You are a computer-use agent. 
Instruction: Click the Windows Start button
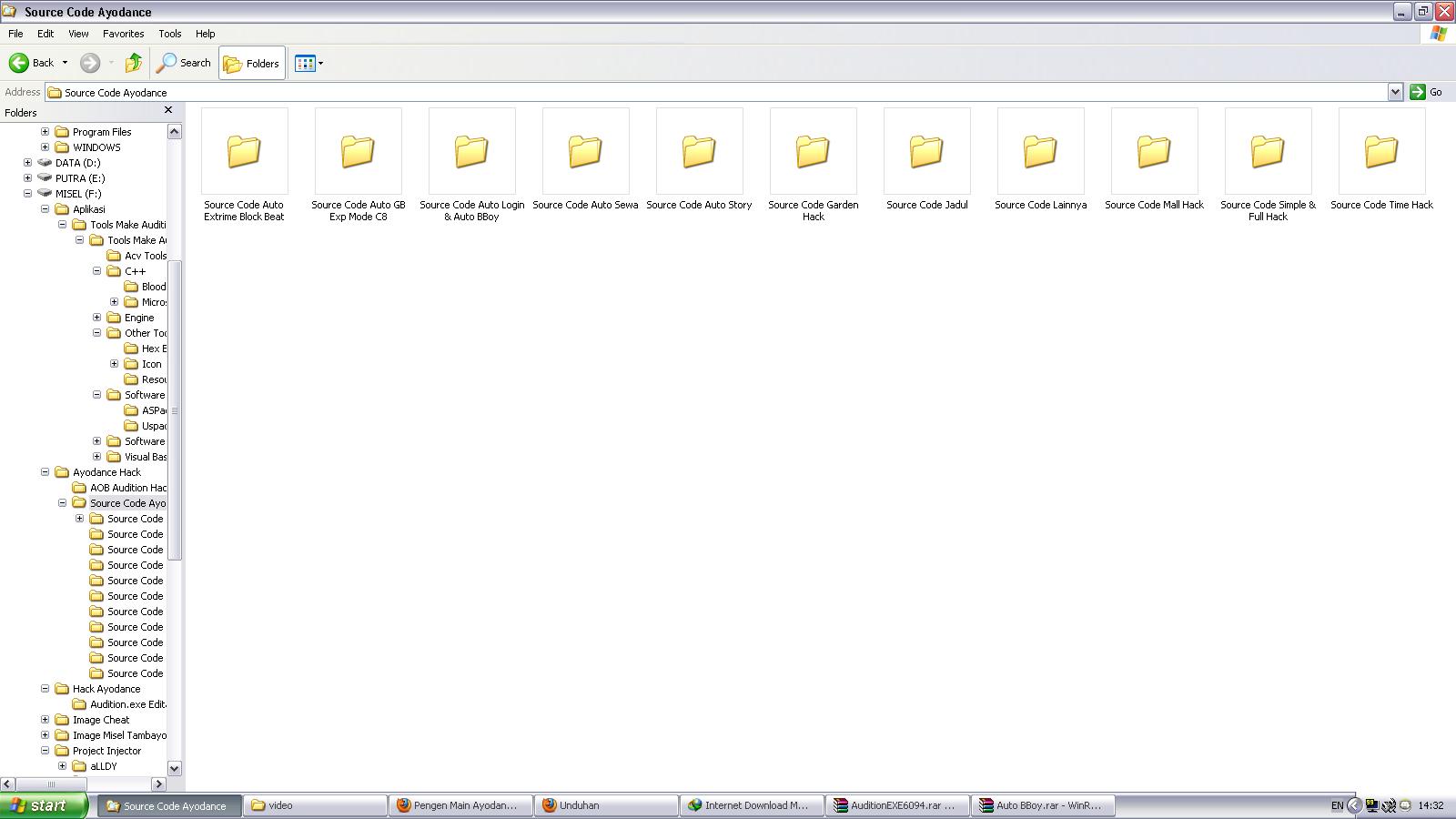click(x=44, y=805)
